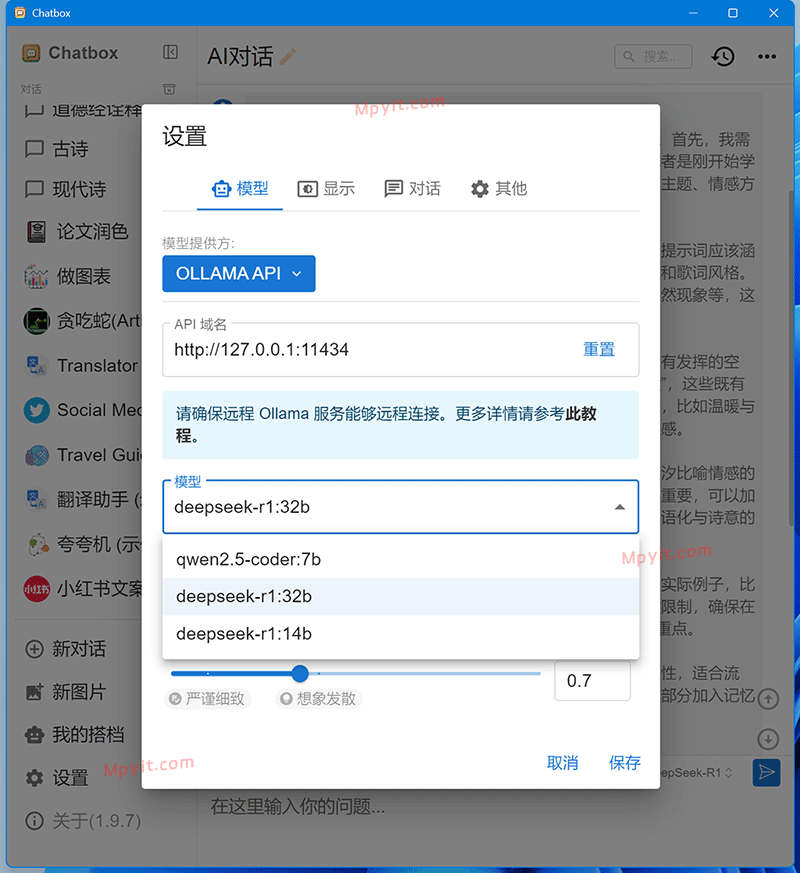Click 保存 to save settings
Image resolution: width=800 pixels, height=873 pixels.
pyautogui.click(x=625, y=763)
